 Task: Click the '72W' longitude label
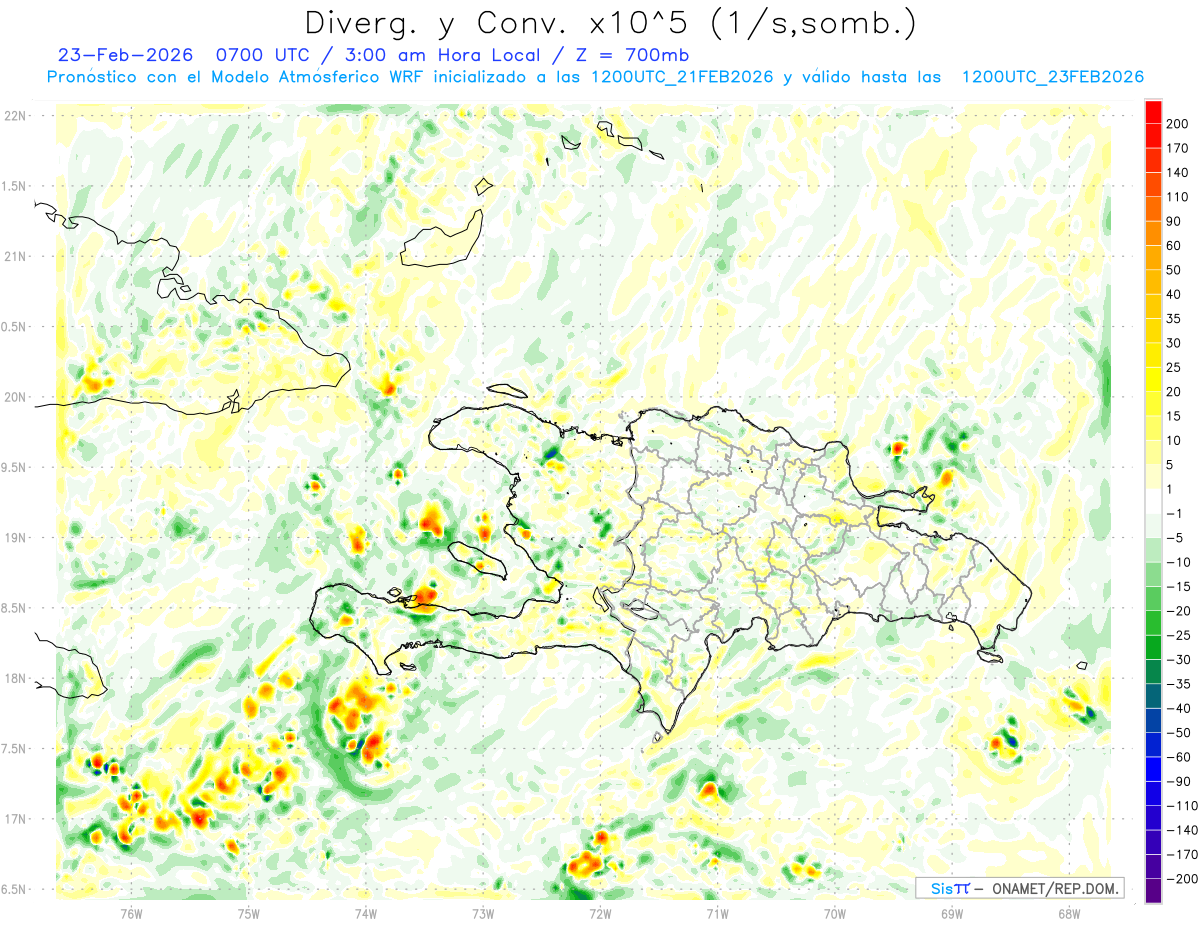(x=599, y=912)
